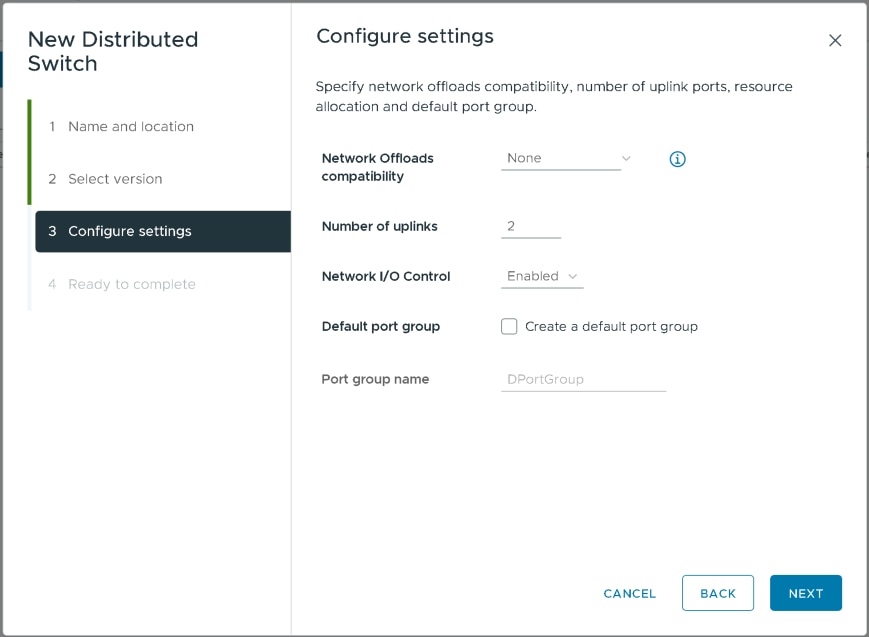Screen dimensions: 869x637
Task: Select step 3 Configure settings
Action: coord(163,231)
